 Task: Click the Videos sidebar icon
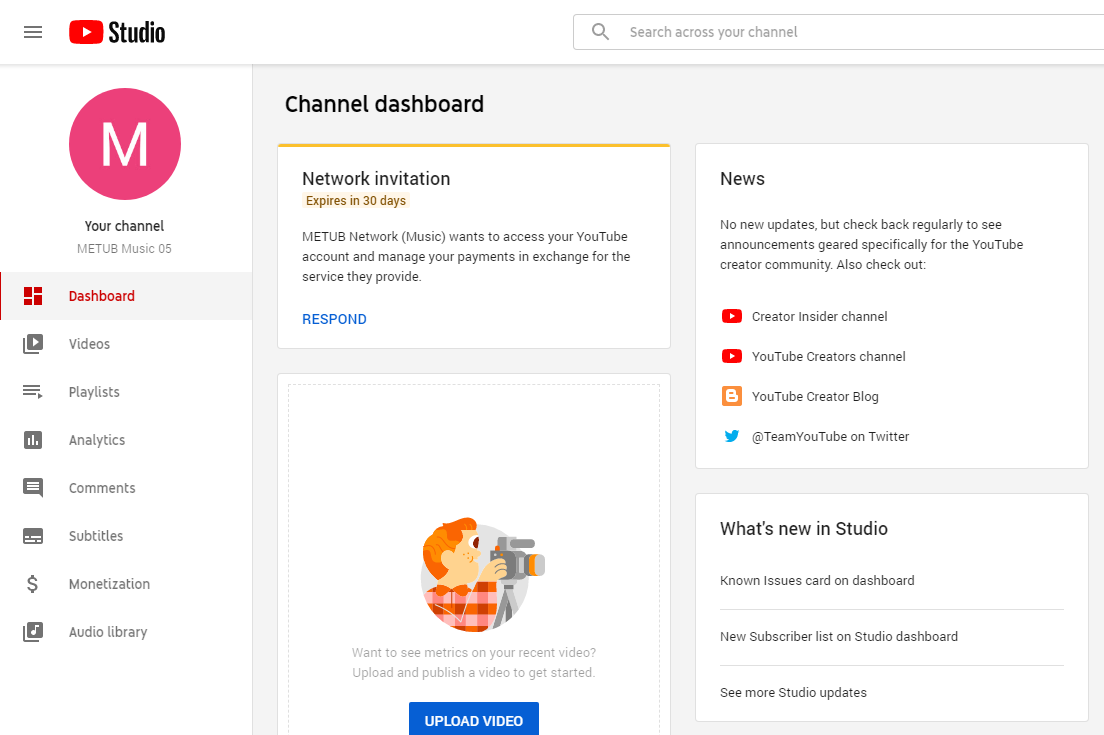click(33, 344)
